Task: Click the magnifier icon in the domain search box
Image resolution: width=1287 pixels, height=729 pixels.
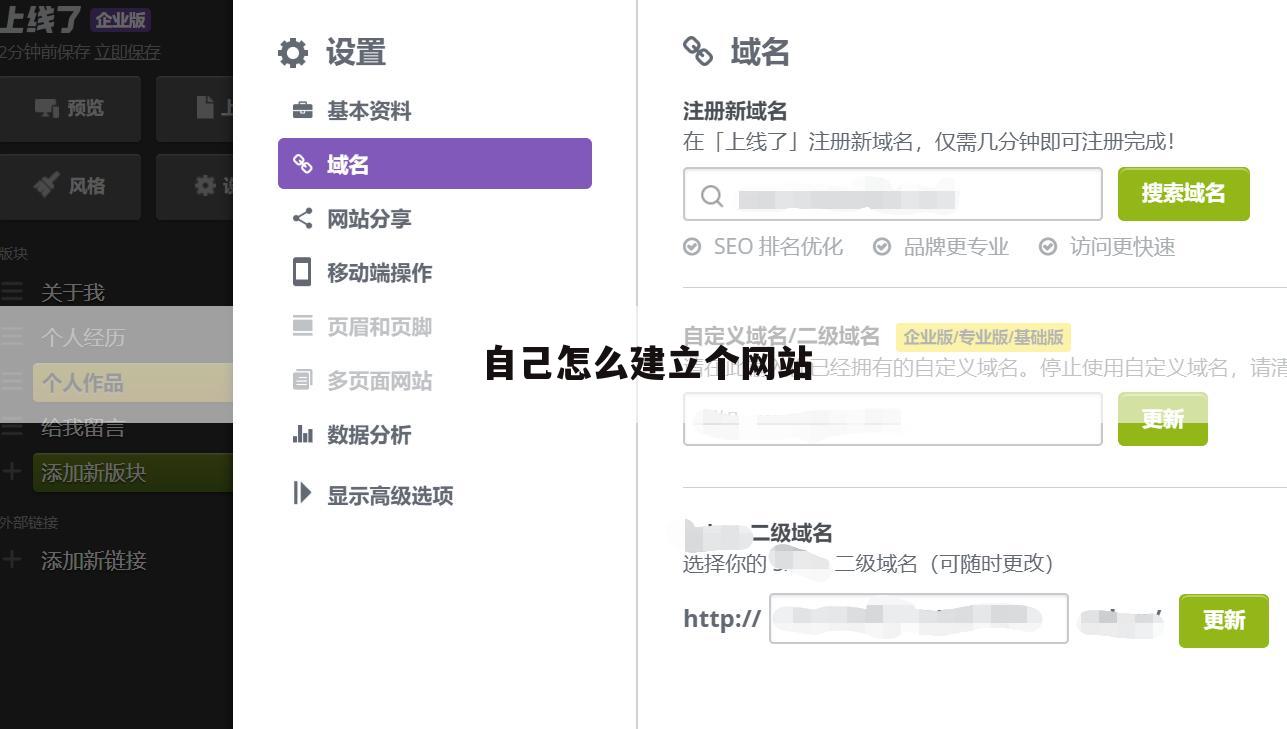Action: [711, 196]
